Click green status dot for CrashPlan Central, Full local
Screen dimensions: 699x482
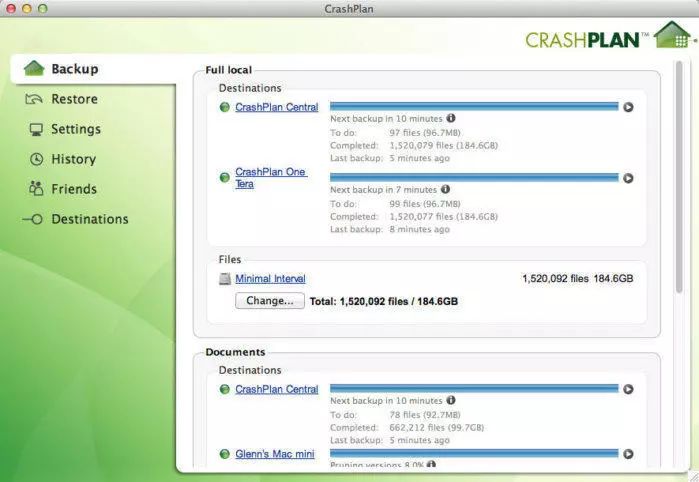pyautogui.click(x=225, y=107)
